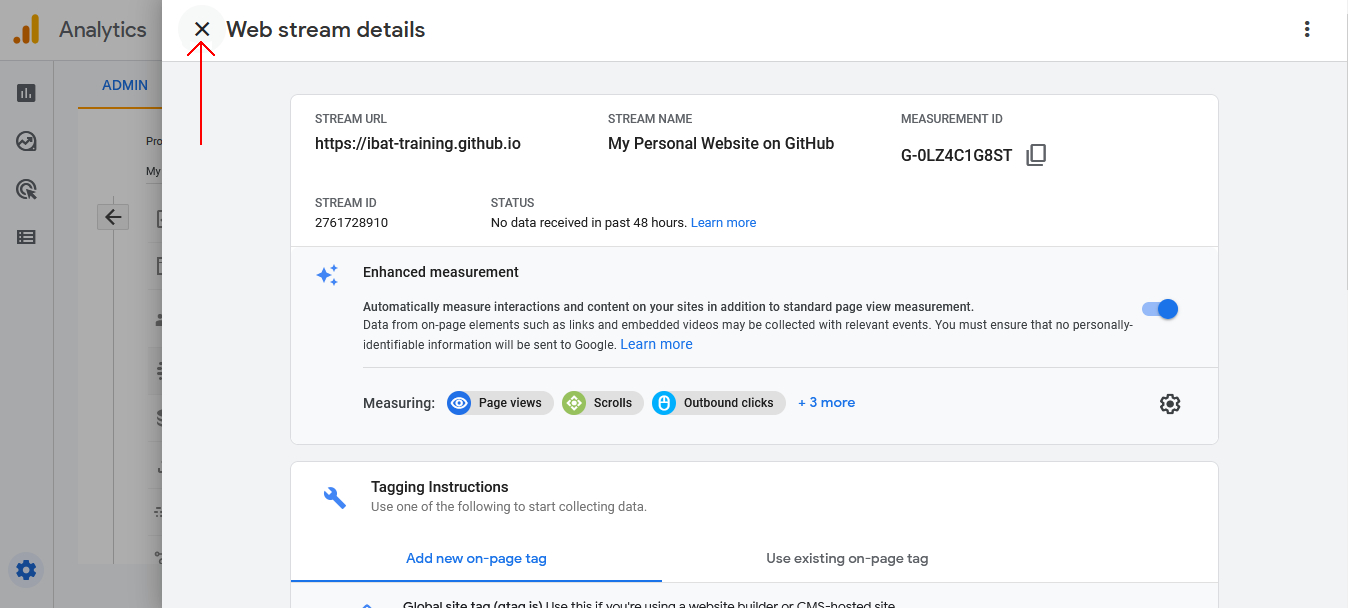Open Learn more link under Enhanced measurement

click(x=656, y=344)
